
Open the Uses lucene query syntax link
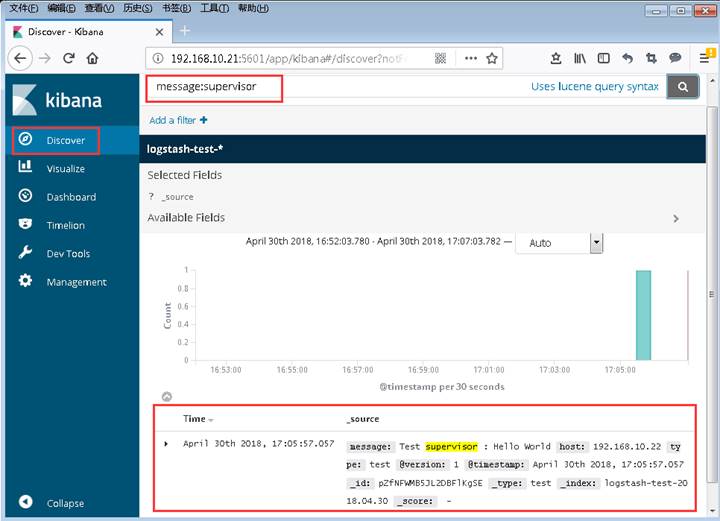point(594,87)
